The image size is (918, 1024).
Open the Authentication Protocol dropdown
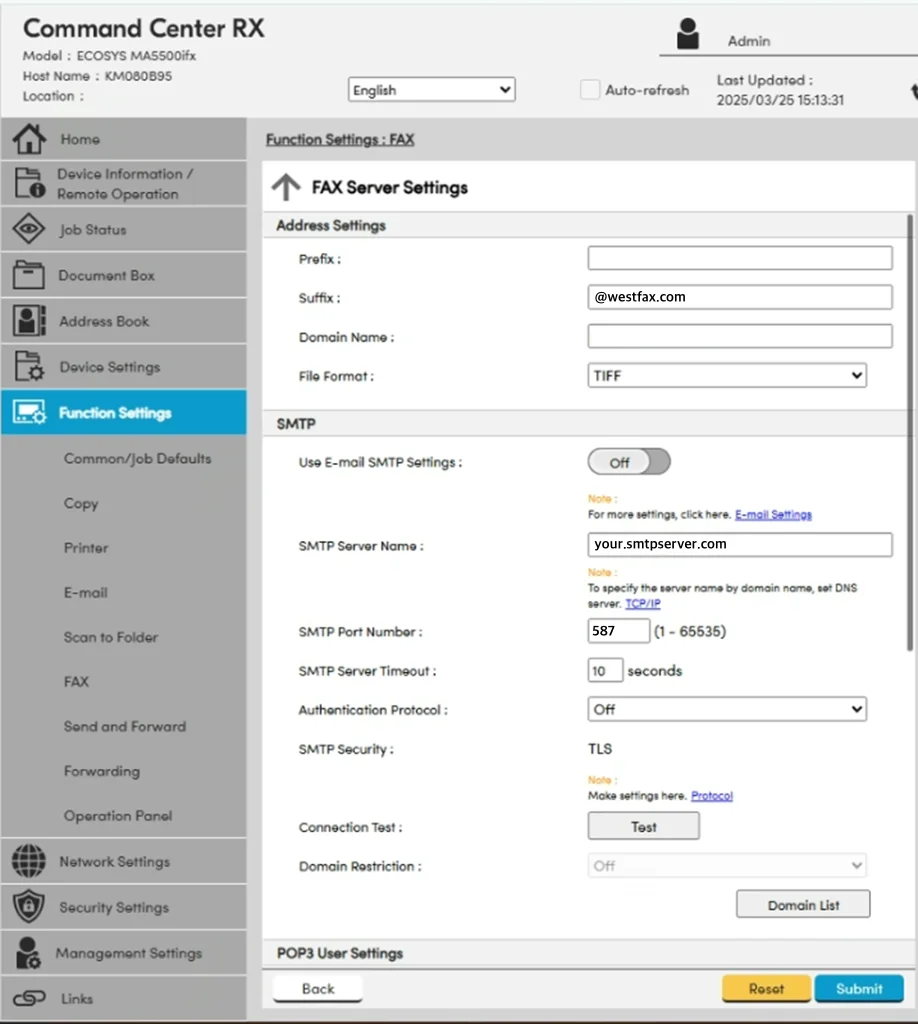pyautogui.click(x=727, y=709)
